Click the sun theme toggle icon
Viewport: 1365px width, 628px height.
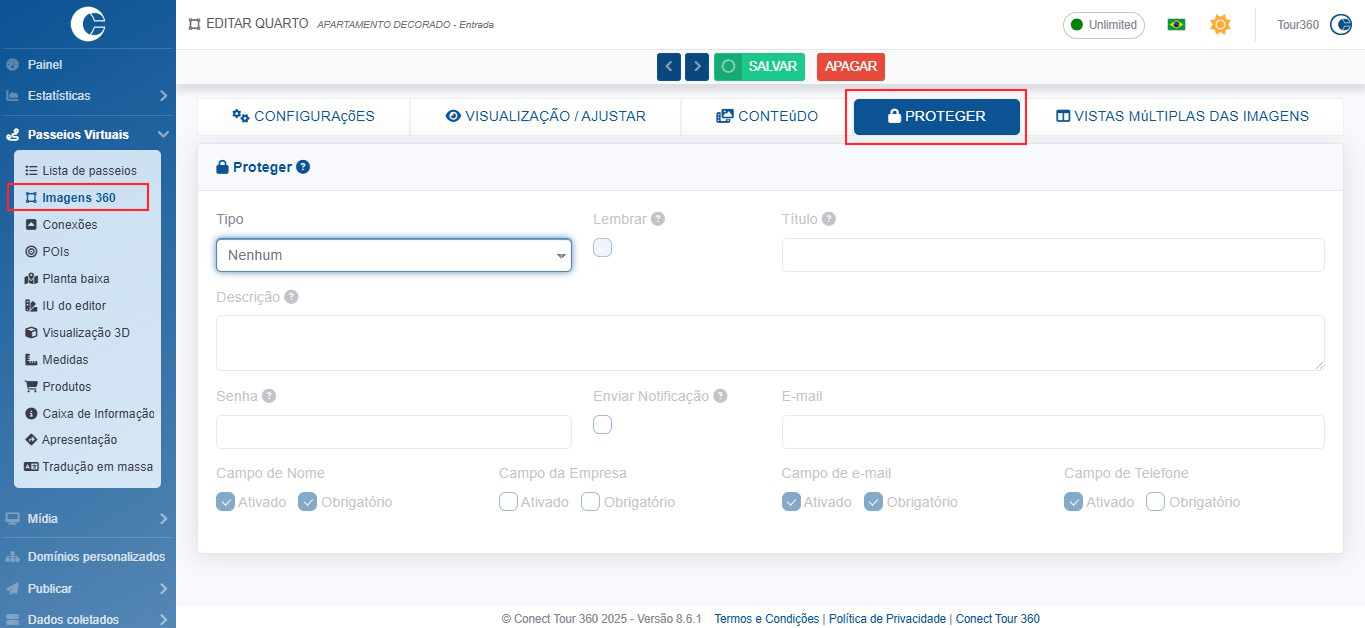(x=1219, y=25)
